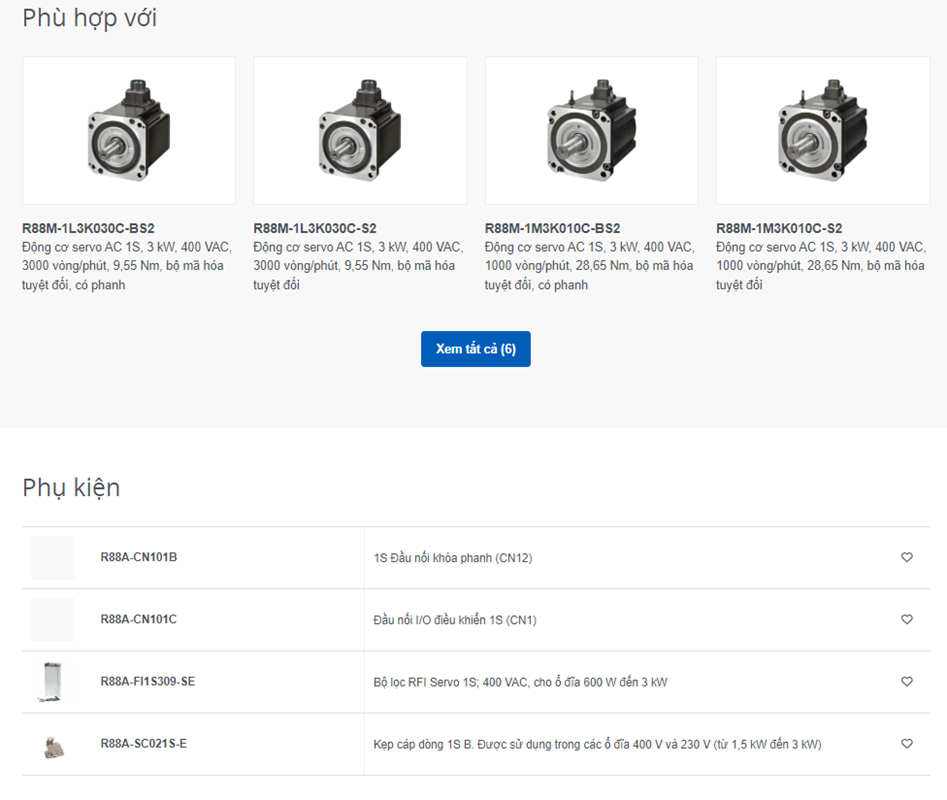Viewport: 947px width, 800px height.
Task: Add R88A-FI1S309-SE to favorites heart
Action: pos(907,682)
